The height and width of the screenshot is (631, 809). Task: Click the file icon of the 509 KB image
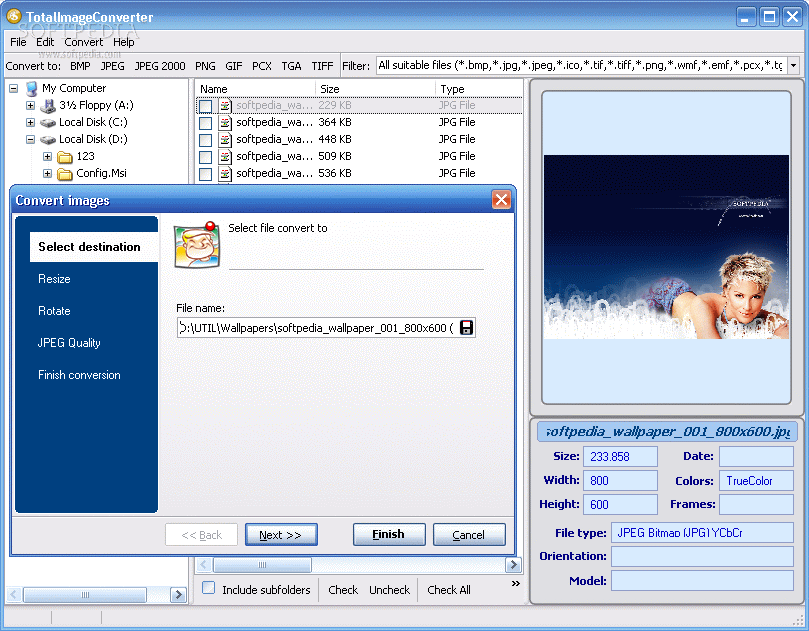(225, 157)
